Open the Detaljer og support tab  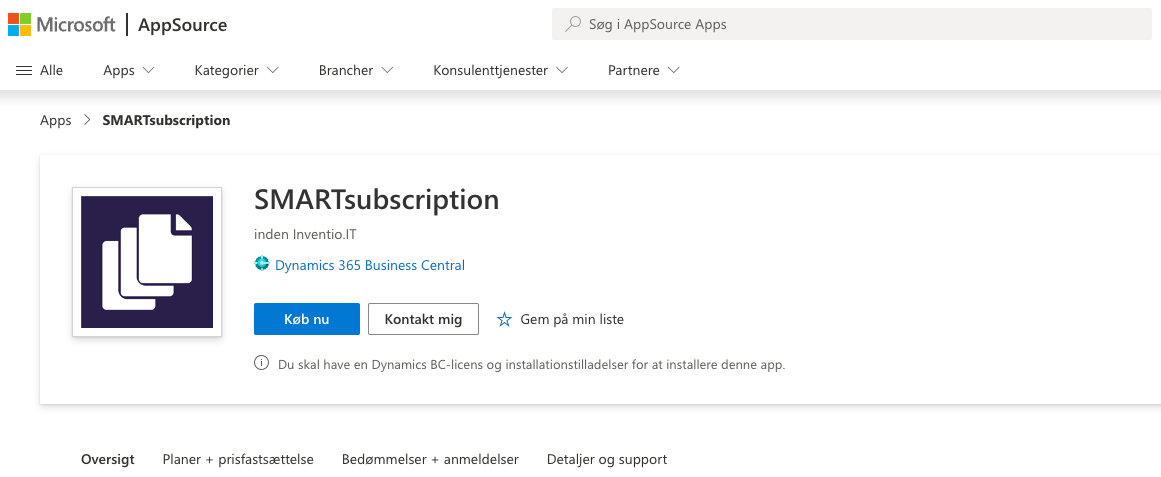pyautogui.click(x=606, y=460)
